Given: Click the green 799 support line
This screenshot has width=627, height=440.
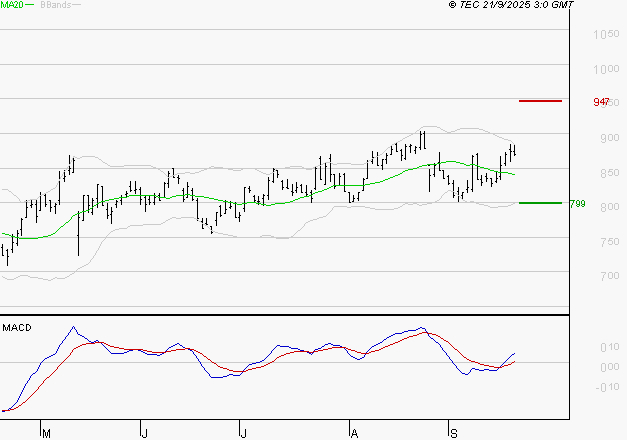Looking at the screenshot, I should point(540,203).
